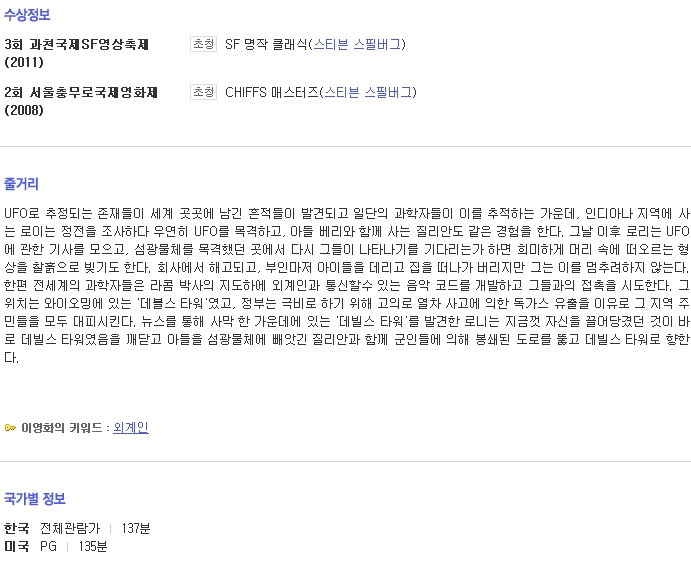Viewport: 691px width, 572px height.
Task: Click the 초청 badge next to CHIFFS 매스터즈
Action: [204, 92]
